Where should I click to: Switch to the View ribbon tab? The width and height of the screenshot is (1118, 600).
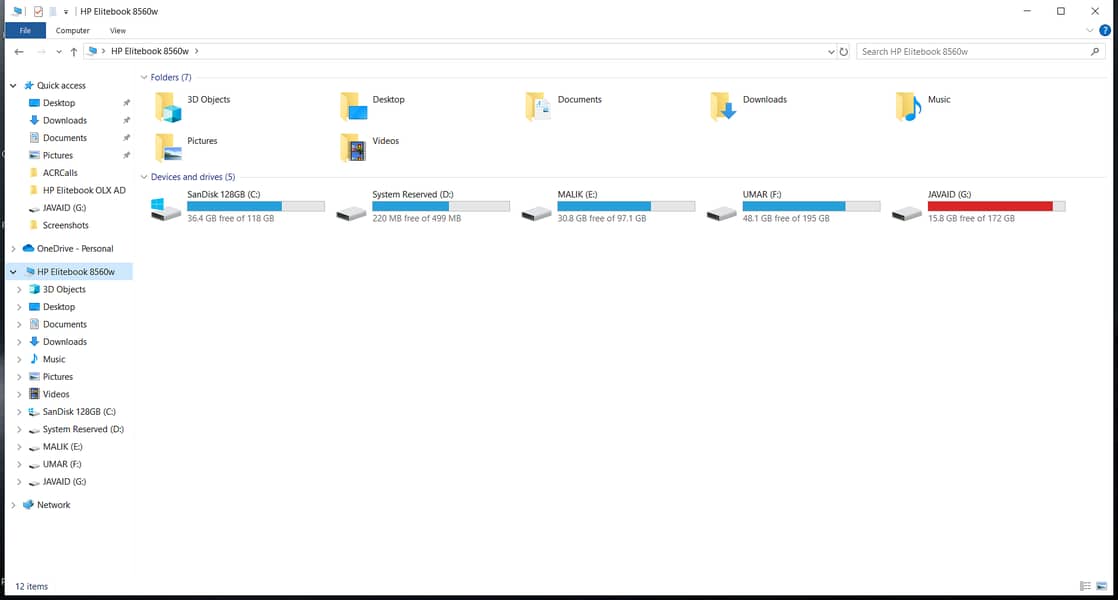[118, 31]
